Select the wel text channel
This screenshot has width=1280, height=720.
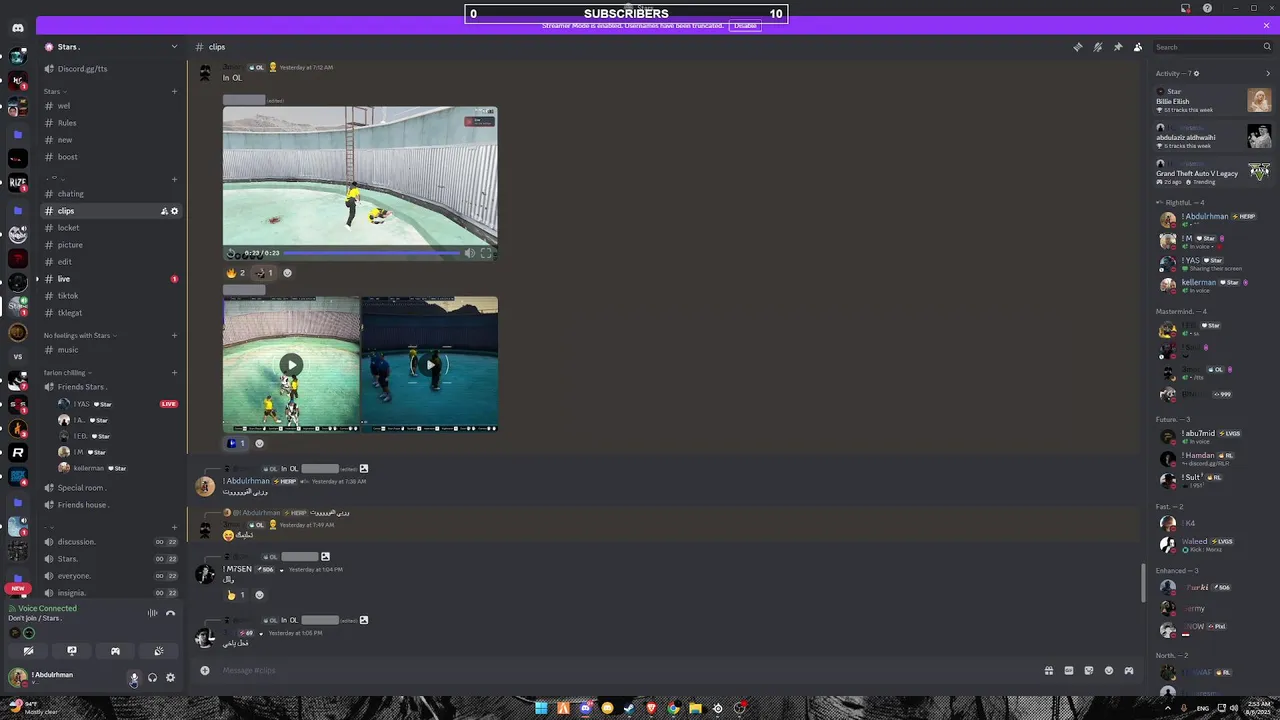[110, 106]
